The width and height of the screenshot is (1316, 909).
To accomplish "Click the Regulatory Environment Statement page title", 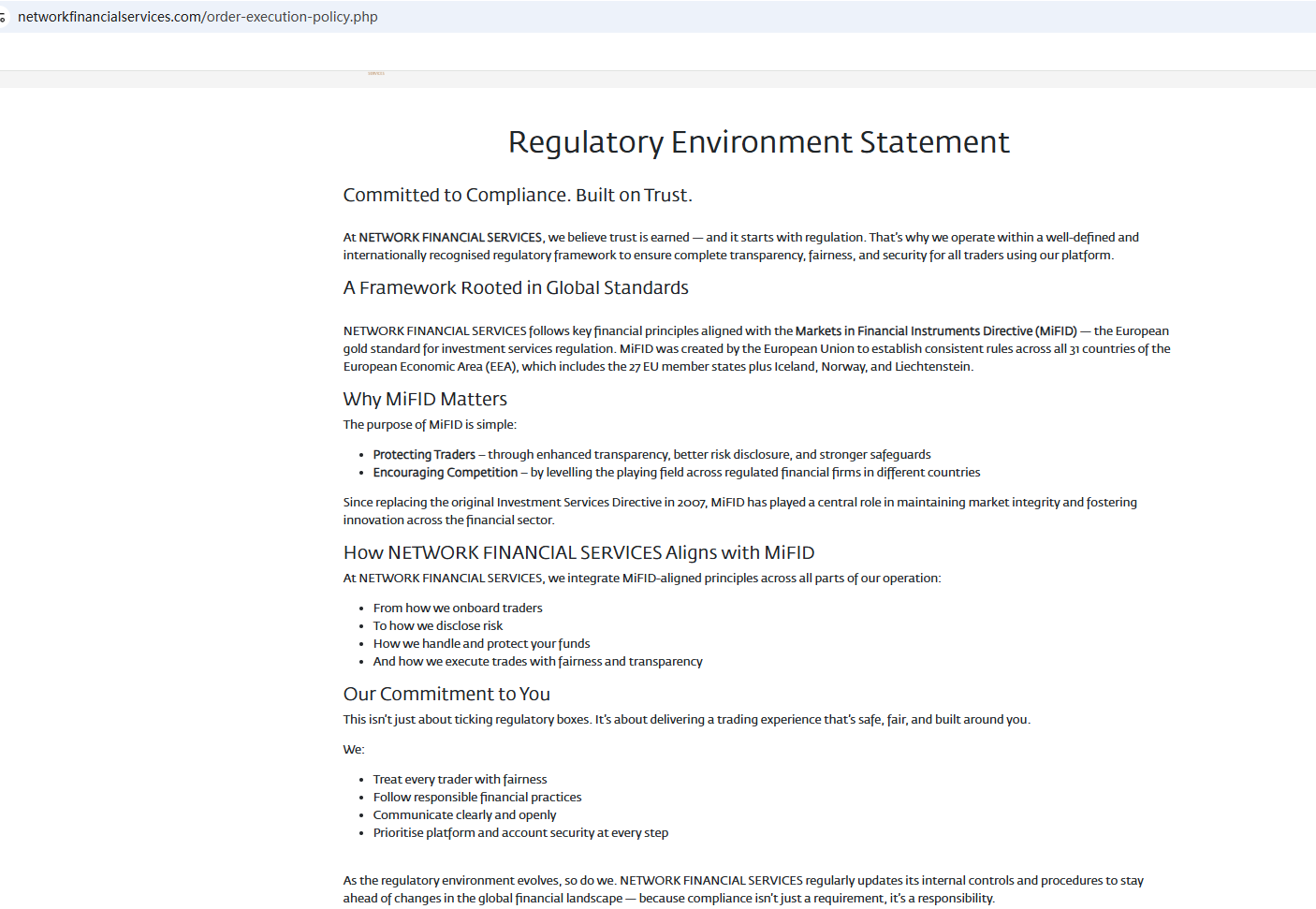I will [758, 141].
